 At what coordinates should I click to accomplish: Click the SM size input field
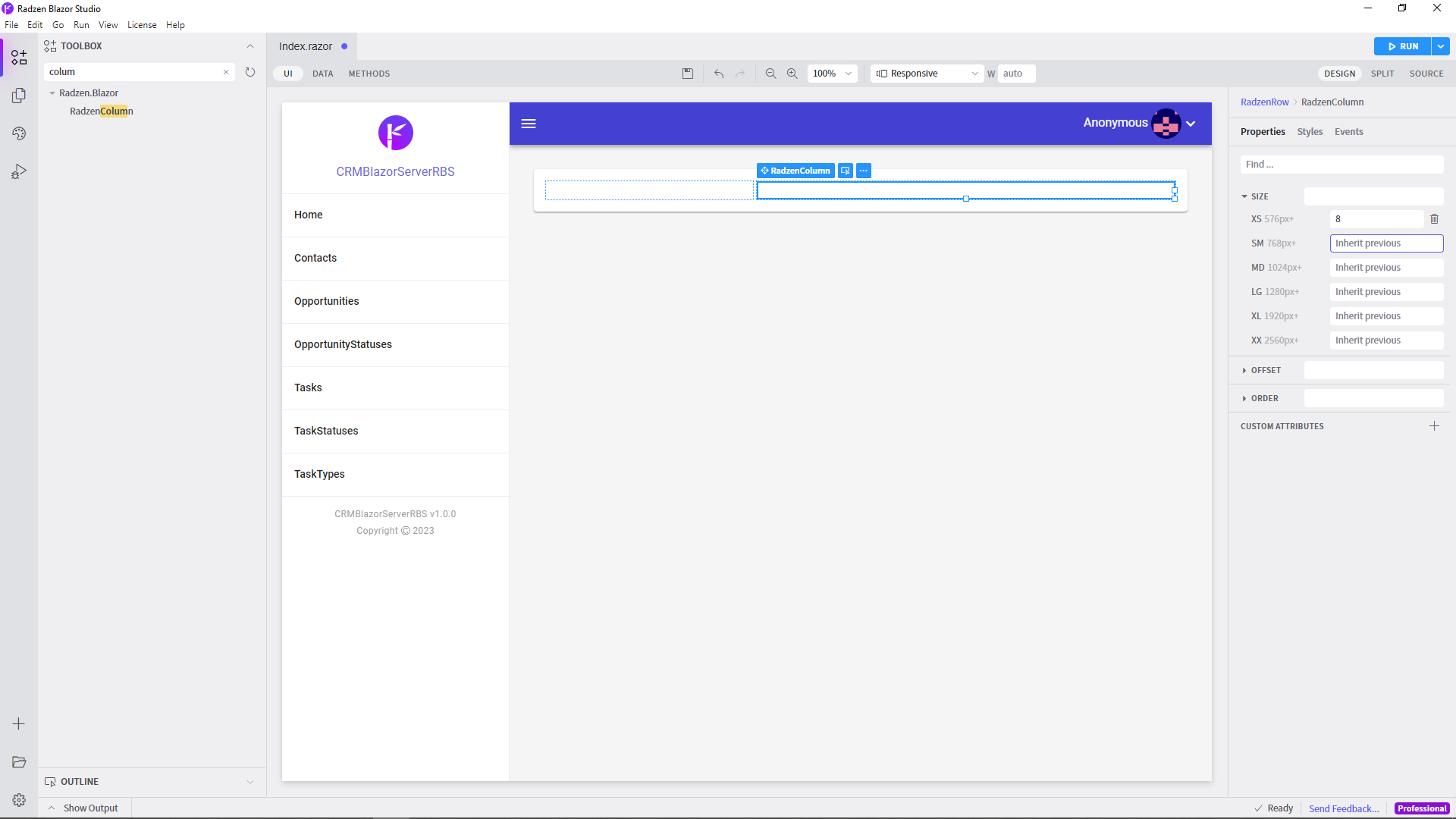tap(1386, 243)
